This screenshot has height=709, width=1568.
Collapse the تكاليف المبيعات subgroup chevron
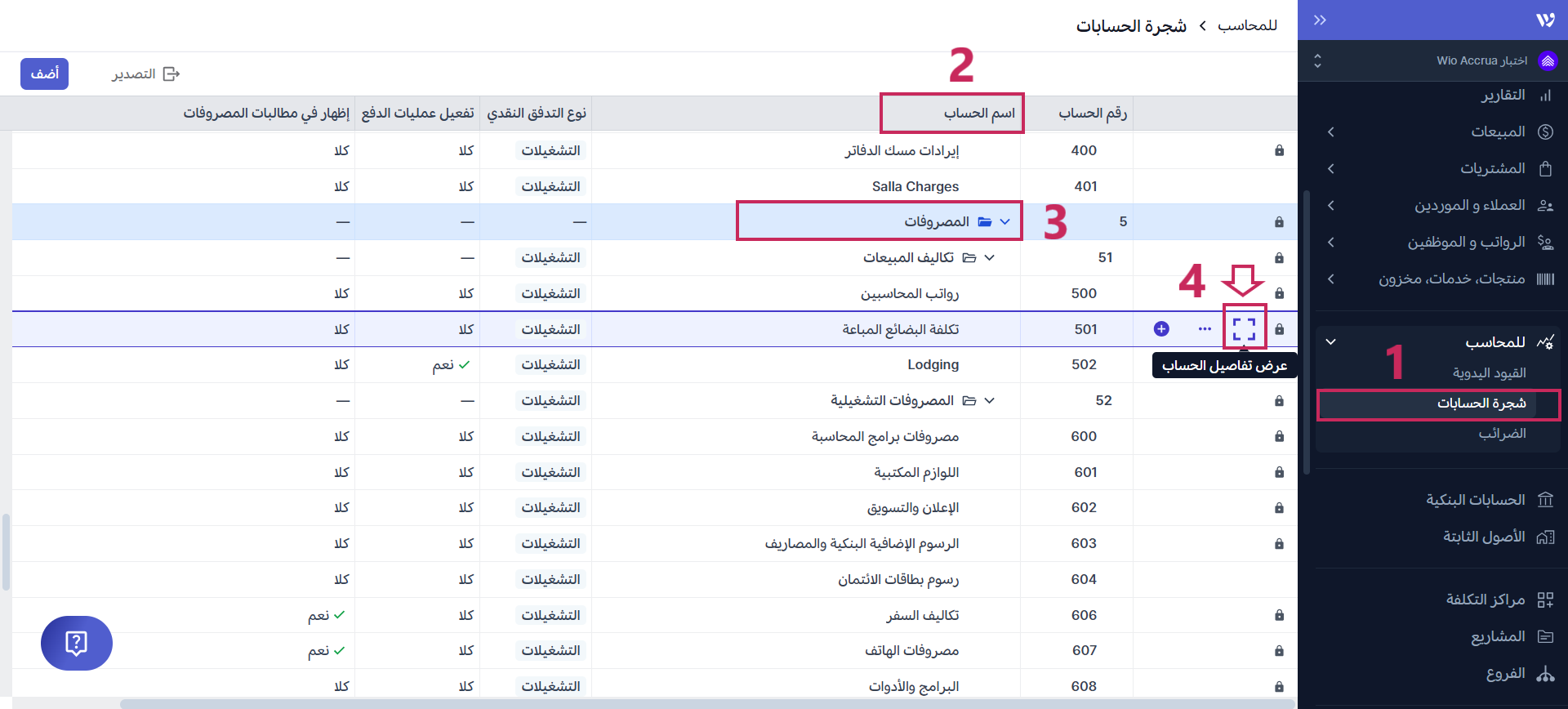tap(990, 258)
